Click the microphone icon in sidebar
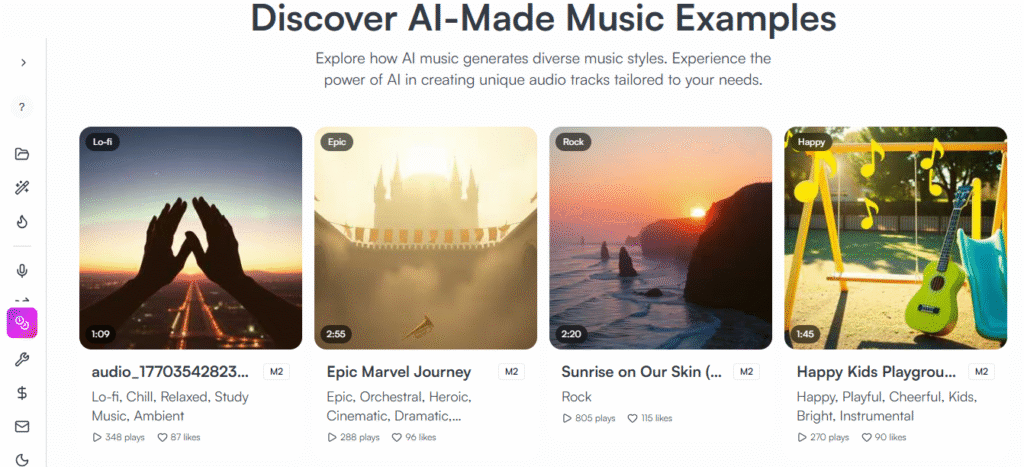 [x=22, y=270]
